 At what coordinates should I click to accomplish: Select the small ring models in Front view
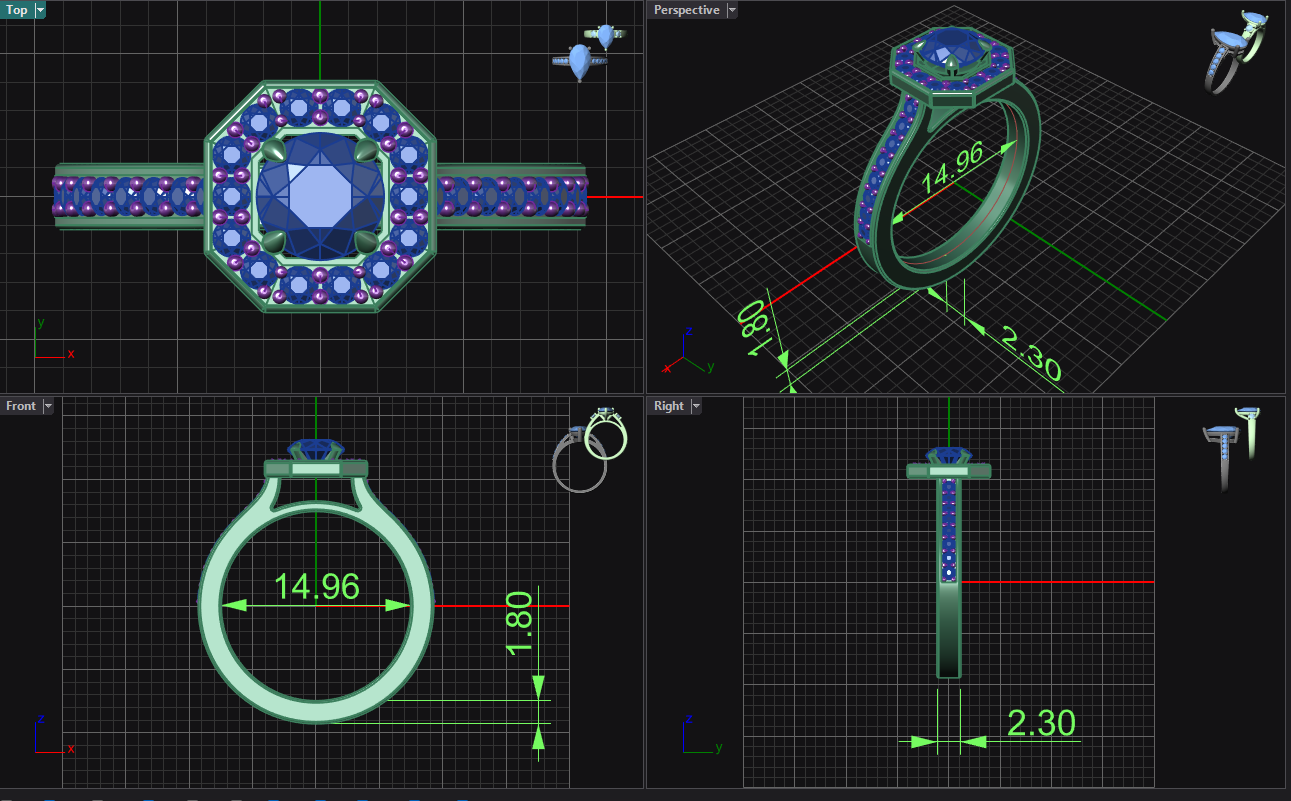[x=590, y=448]
